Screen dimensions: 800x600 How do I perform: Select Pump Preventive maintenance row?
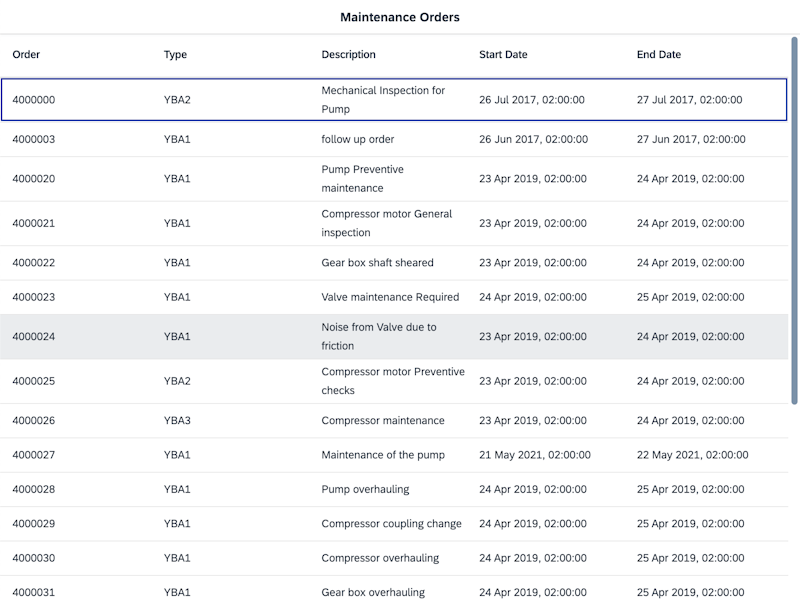coord(394,179)
